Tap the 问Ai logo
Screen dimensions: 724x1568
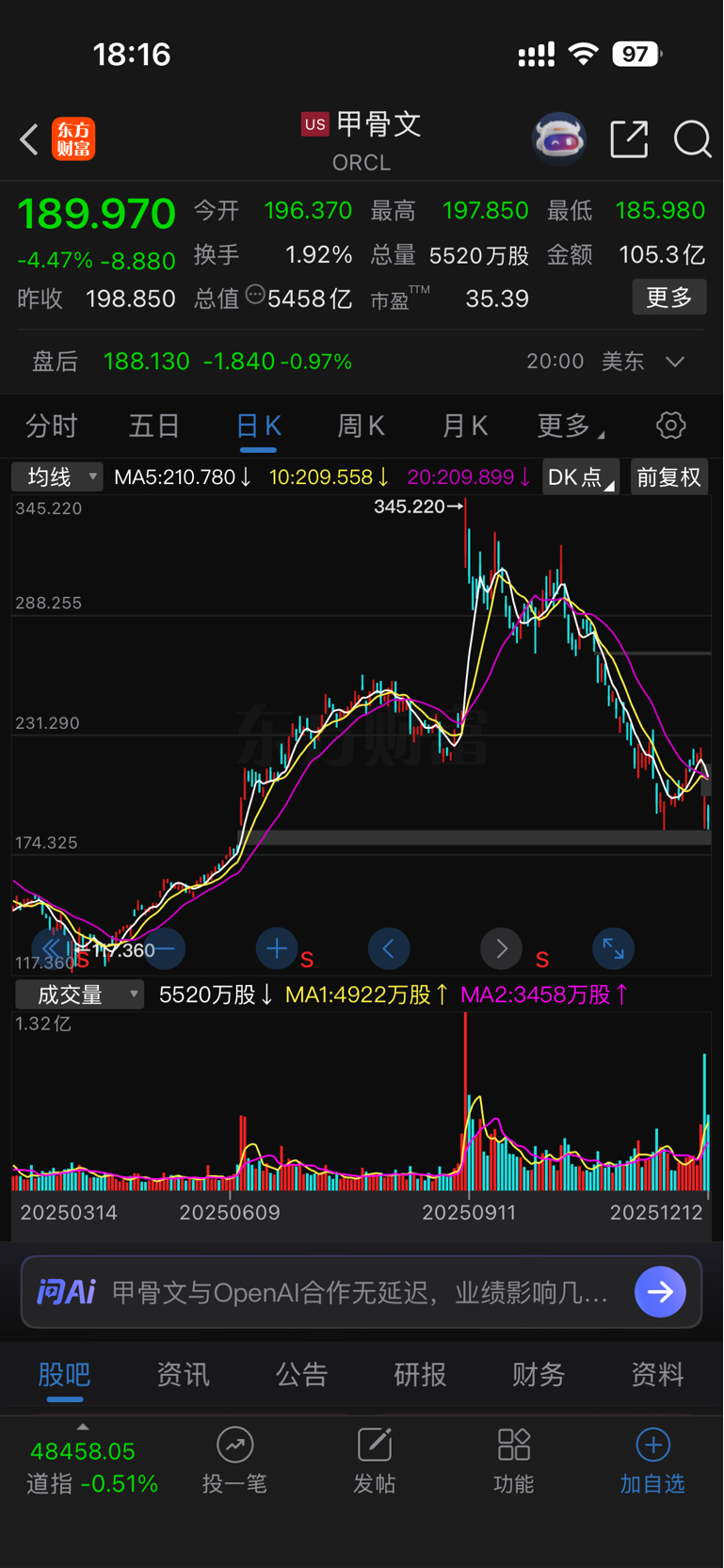tap(66, 1291)
